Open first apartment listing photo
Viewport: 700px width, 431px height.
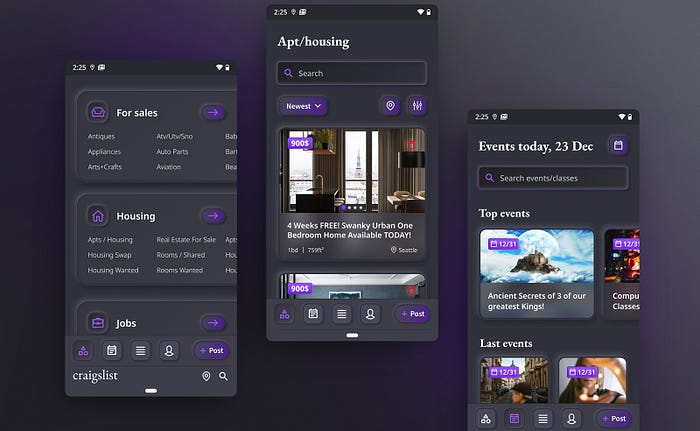(353, 170)
